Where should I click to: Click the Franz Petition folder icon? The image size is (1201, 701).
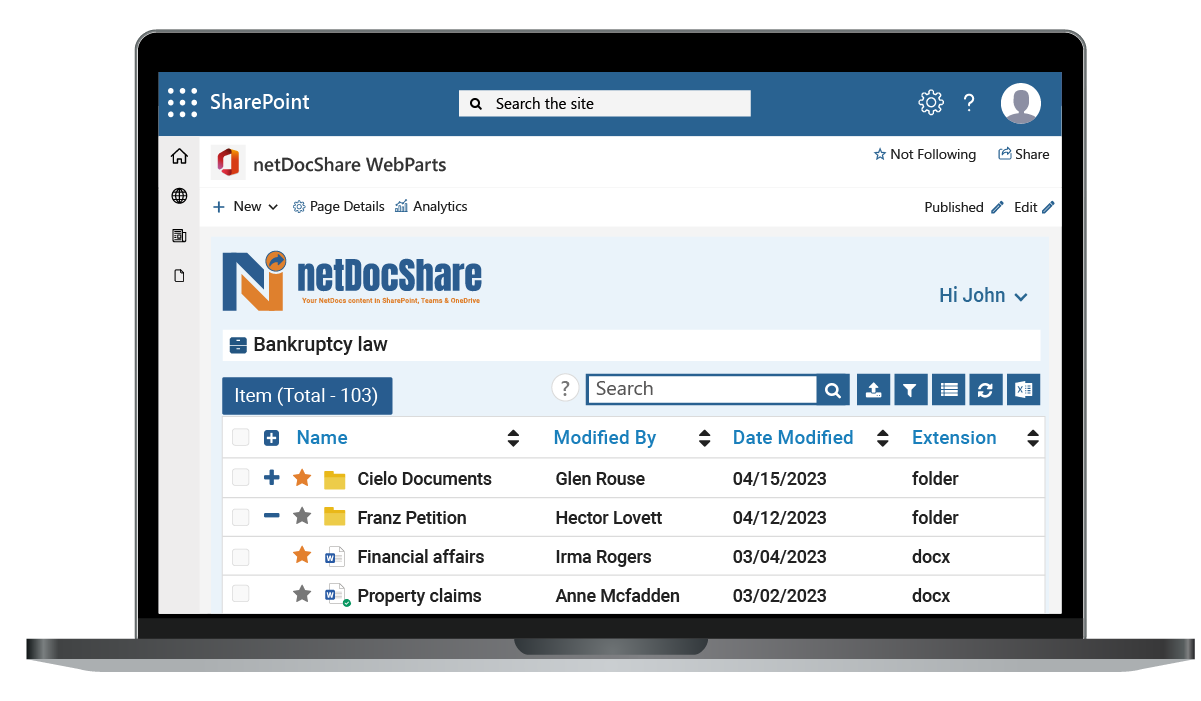tap(335, 518)
